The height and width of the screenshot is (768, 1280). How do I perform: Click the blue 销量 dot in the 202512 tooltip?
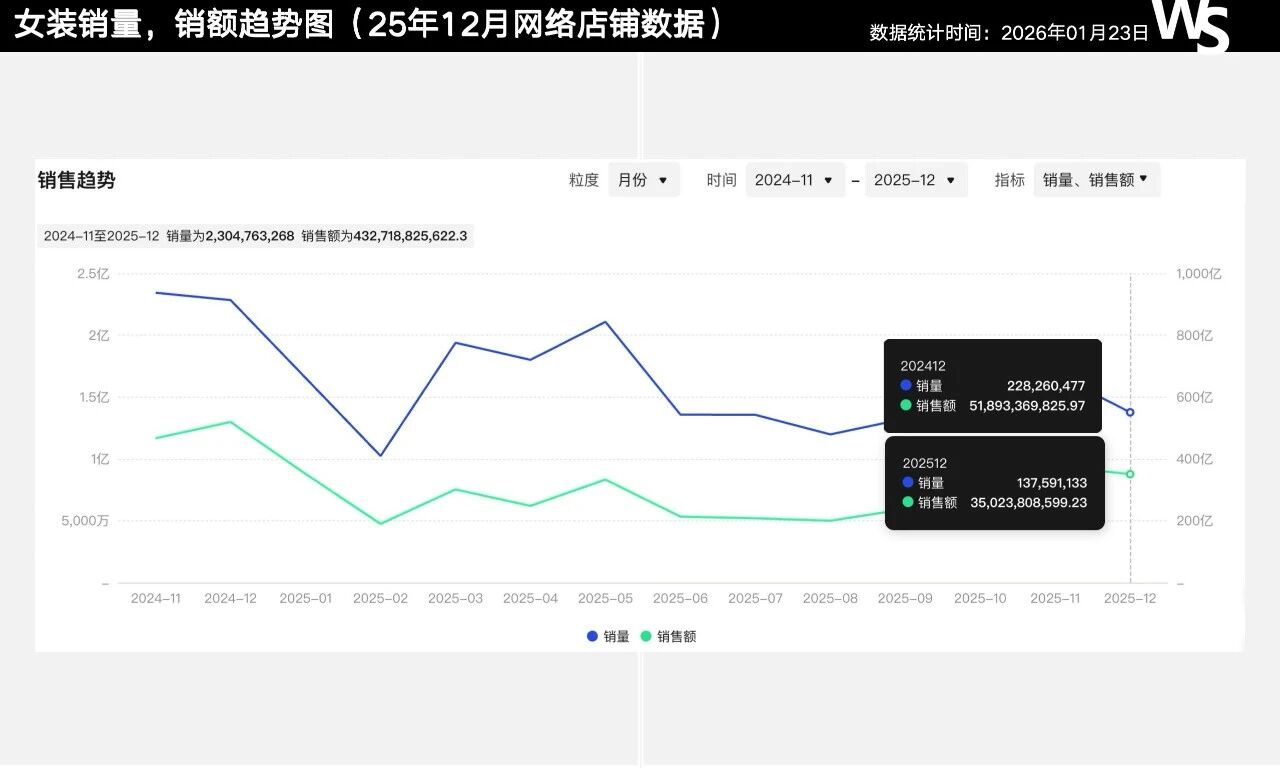click(x=908, y=482)
